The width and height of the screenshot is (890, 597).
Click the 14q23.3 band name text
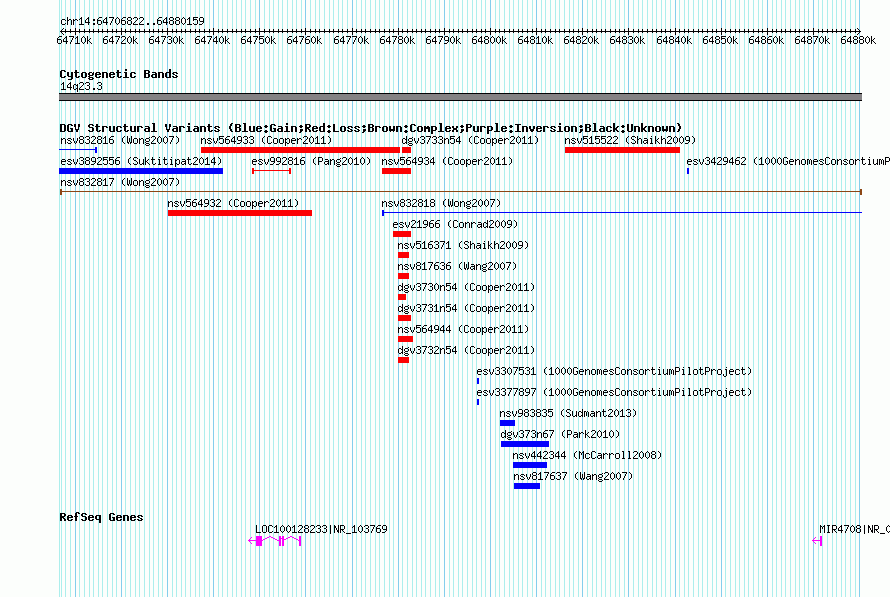(x=81, y=86)
